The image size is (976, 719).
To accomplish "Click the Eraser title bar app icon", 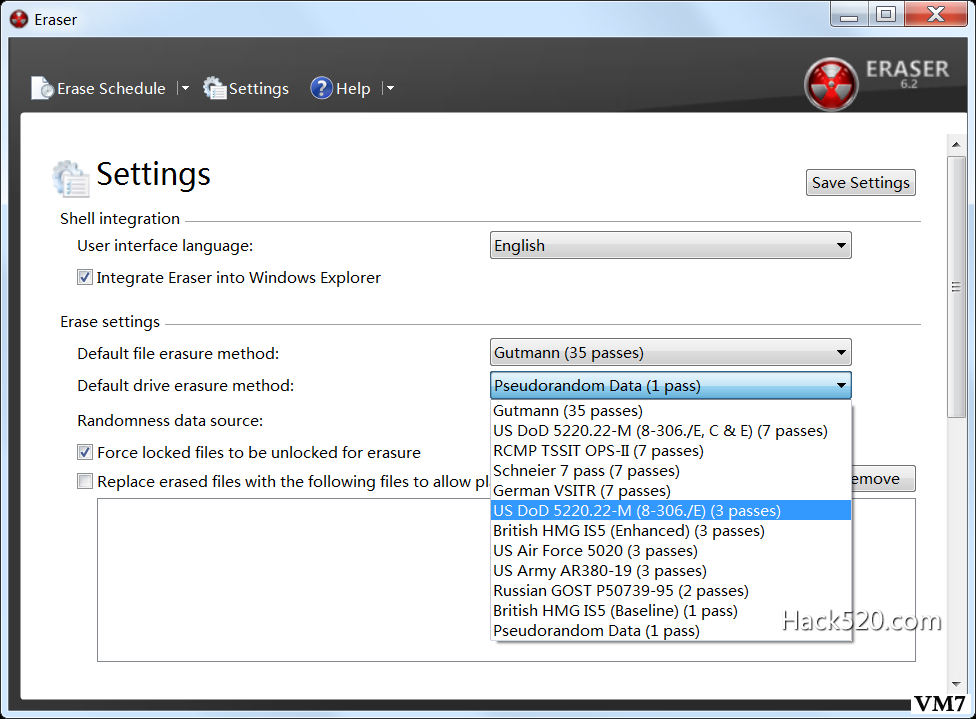I will (19, 19).
